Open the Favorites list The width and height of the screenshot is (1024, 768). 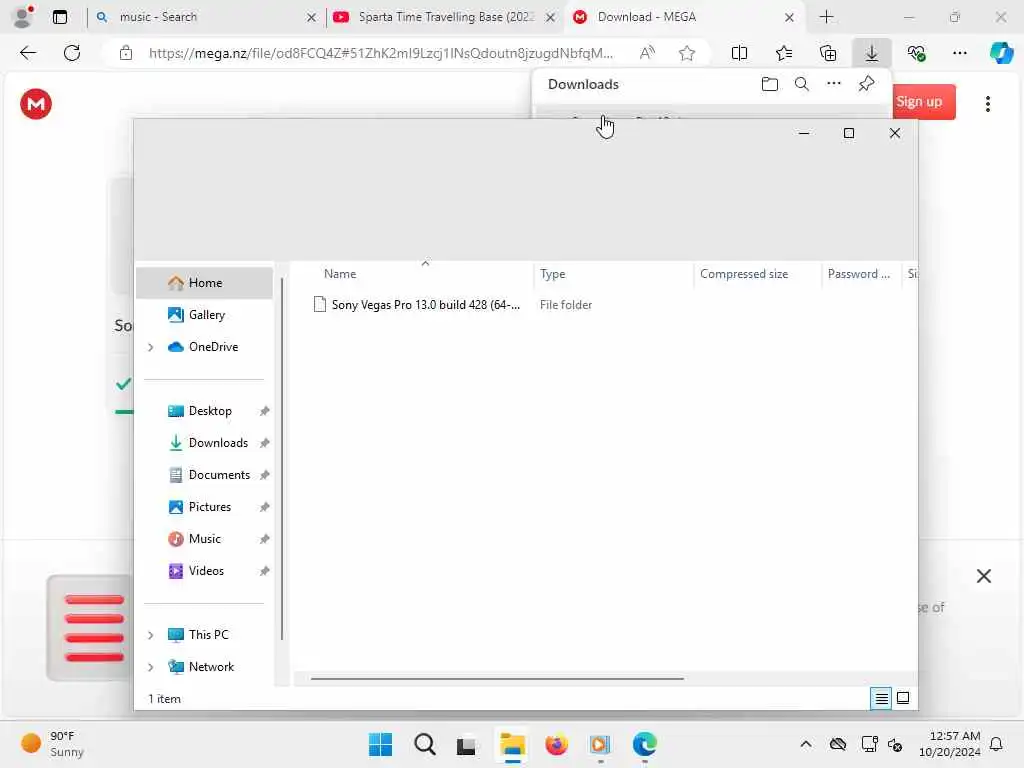(784, 53)
